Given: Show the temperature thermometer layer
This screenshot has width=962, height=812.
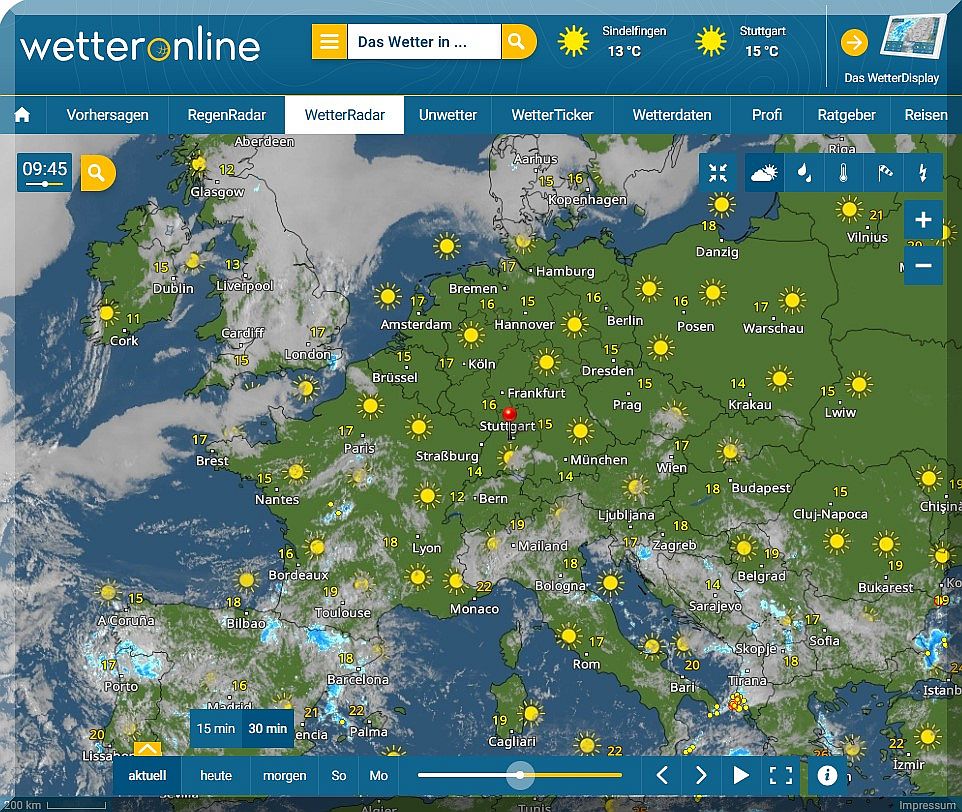Looking at the screenshot, I should click(843, 173).
